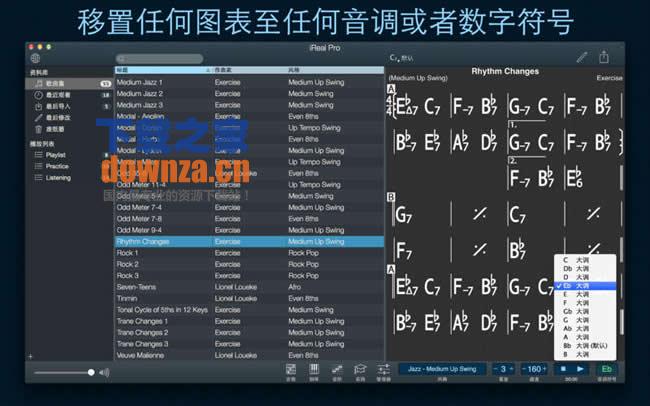Show the piano keyboard icon in bottom toolbar

click(x=314, y=369)
